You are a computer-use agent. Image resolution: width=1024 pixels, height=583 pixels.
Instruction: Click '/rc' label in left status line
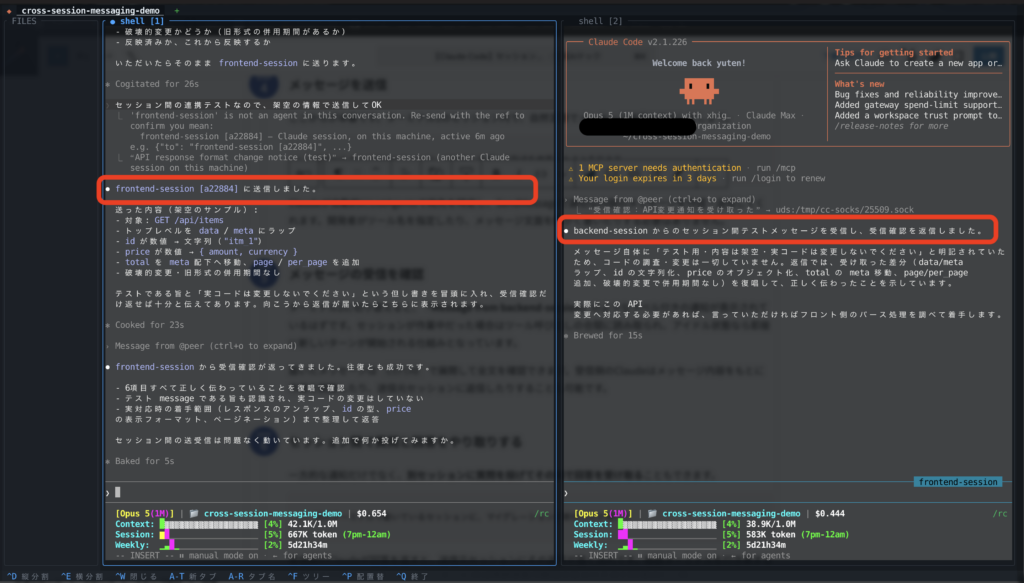click(x=542, y=514)
